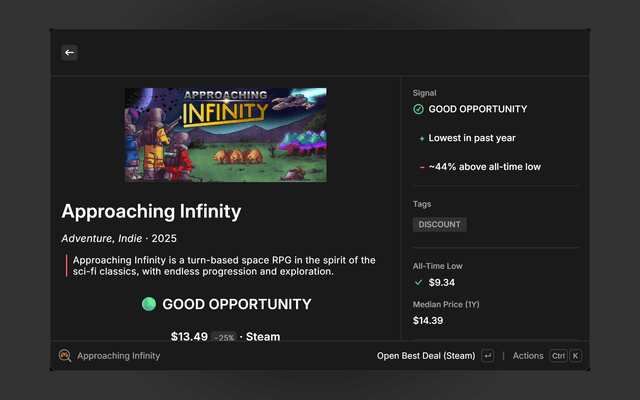This screenshot has width=640, height=400.
Task: Open Best Deal (Steam)
Action: 426,356
